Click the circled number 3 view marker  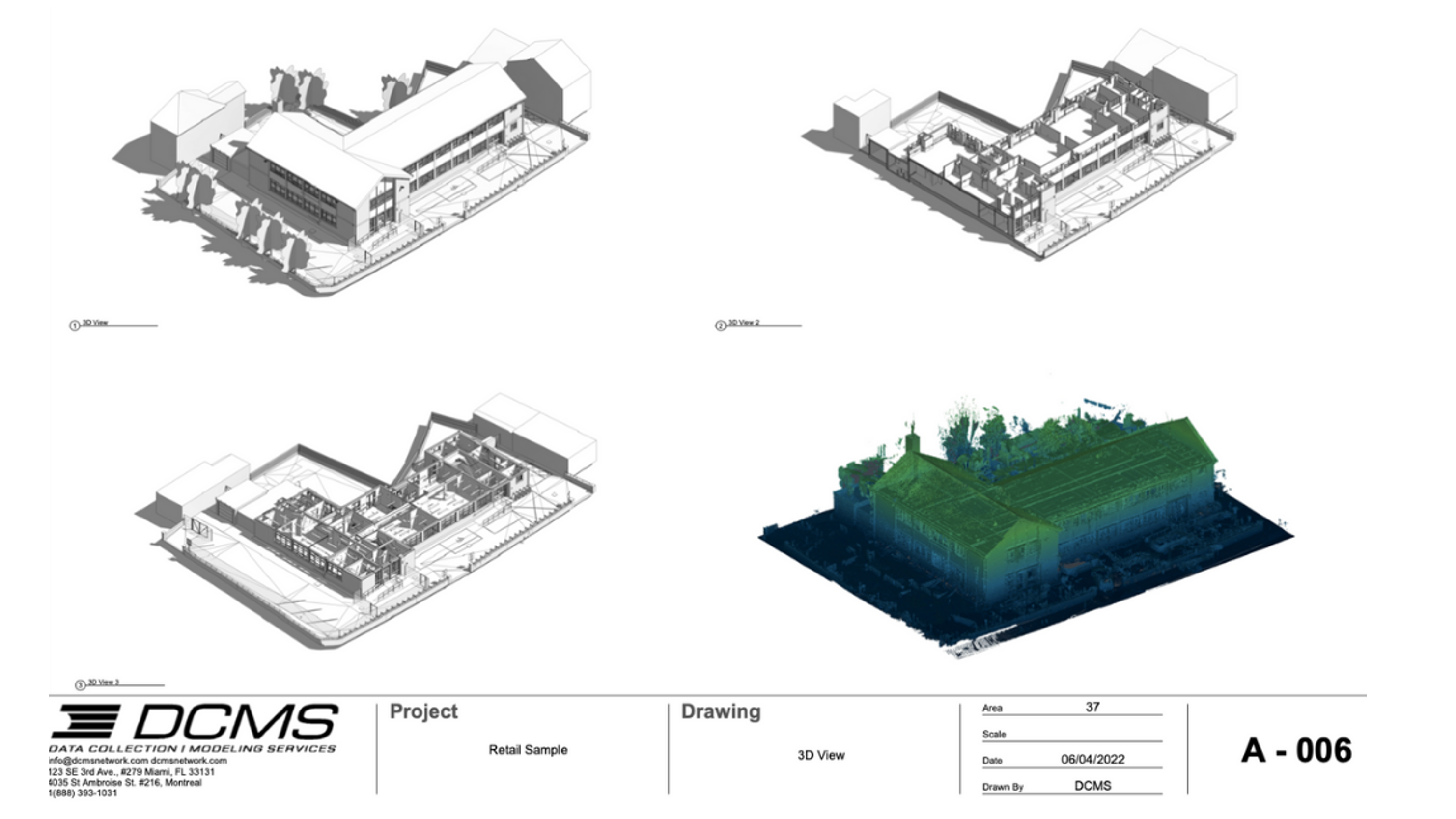click(x=80, y=685)
